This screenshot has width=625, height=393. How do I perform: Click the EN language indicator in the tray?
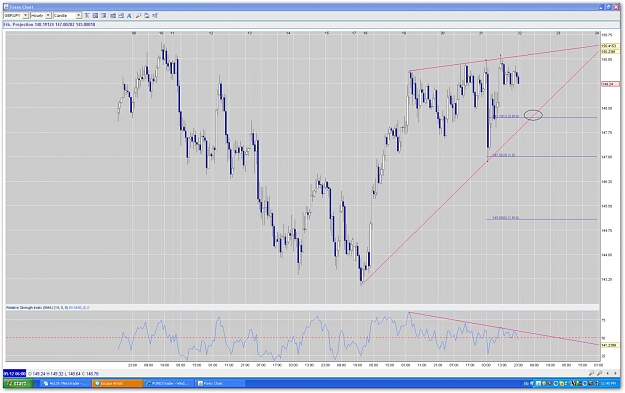click(x=526, y=383)
